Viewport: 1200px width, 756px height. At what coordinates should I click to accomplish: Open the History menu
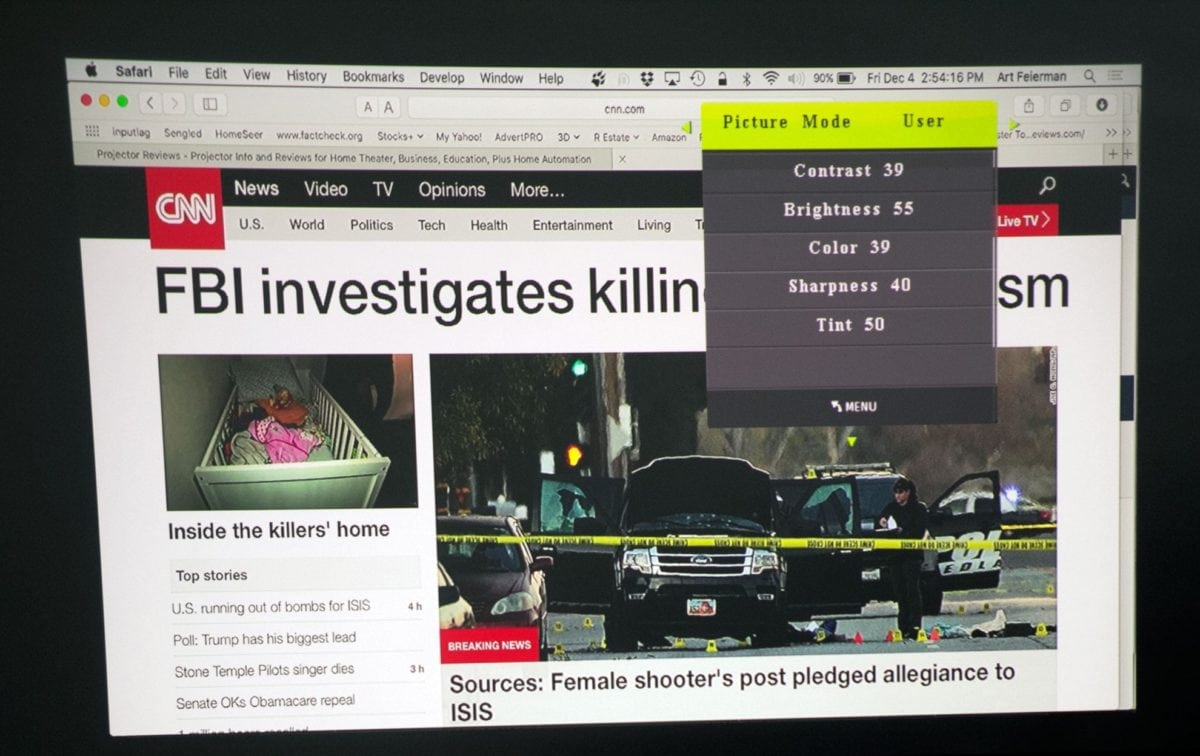306,75
